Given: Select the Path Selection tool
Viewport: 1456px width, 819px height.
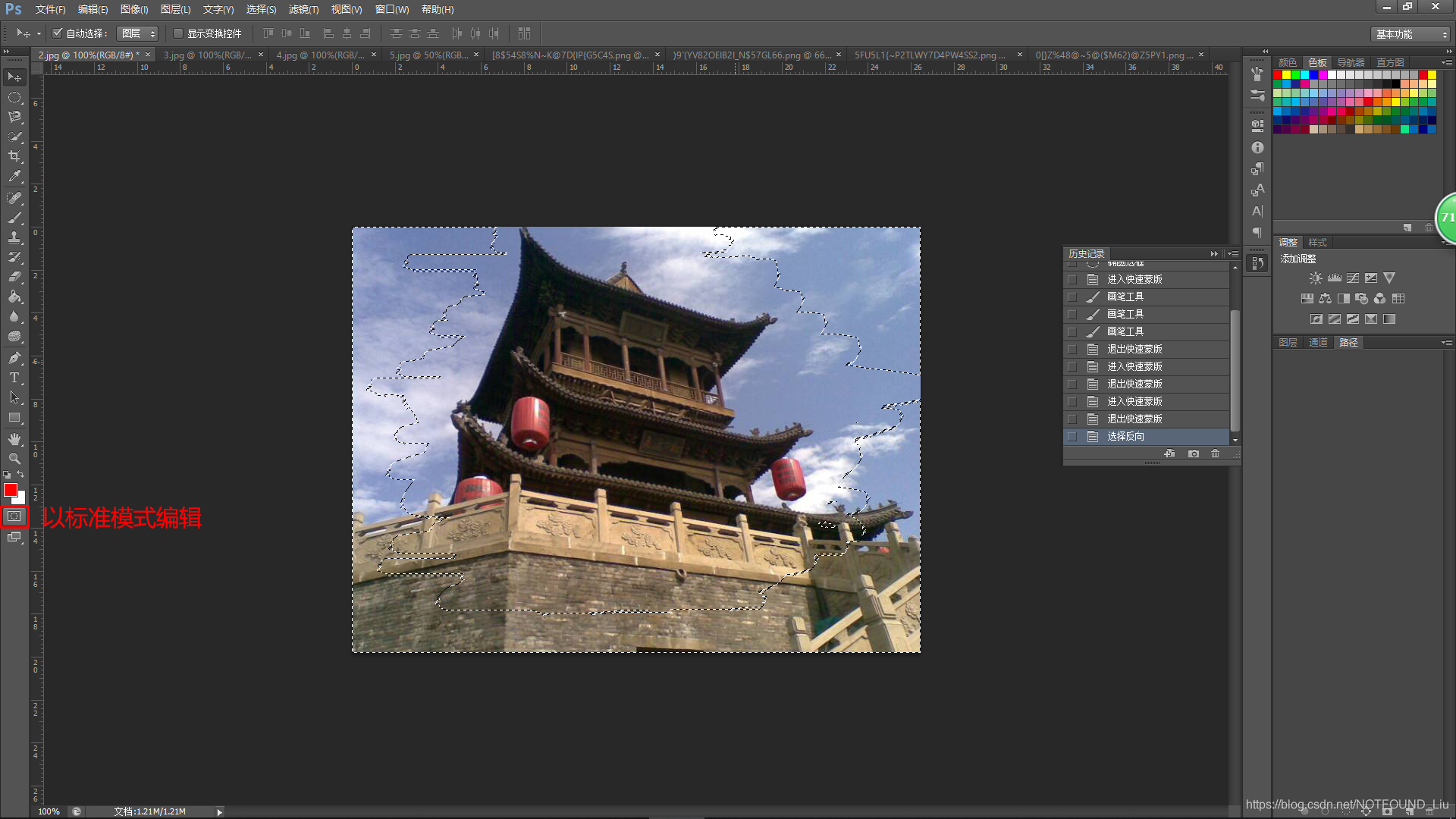Looking at the screenshot, I should point(14,397).
